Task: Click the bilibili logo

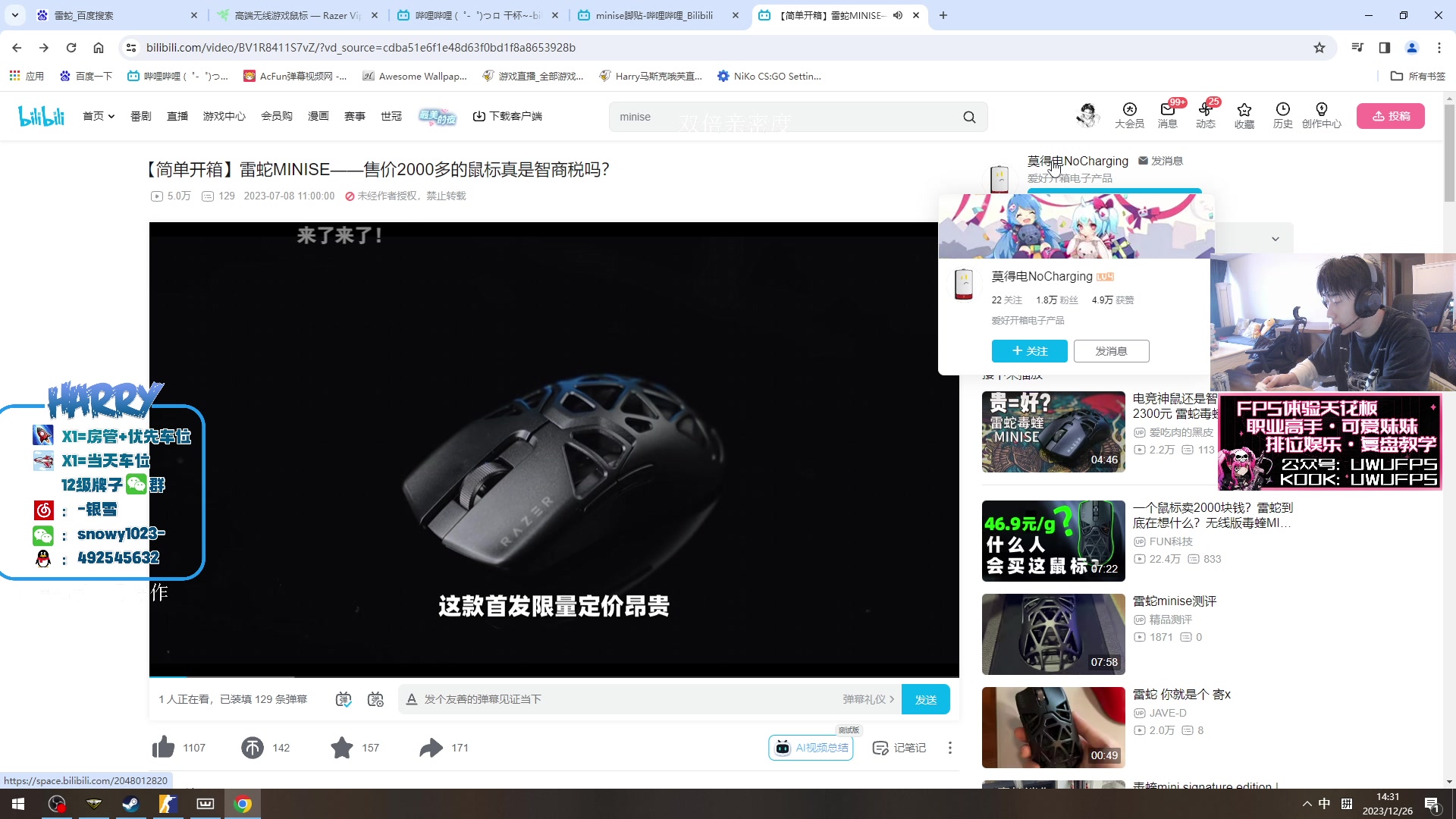Action: point(42,116)
